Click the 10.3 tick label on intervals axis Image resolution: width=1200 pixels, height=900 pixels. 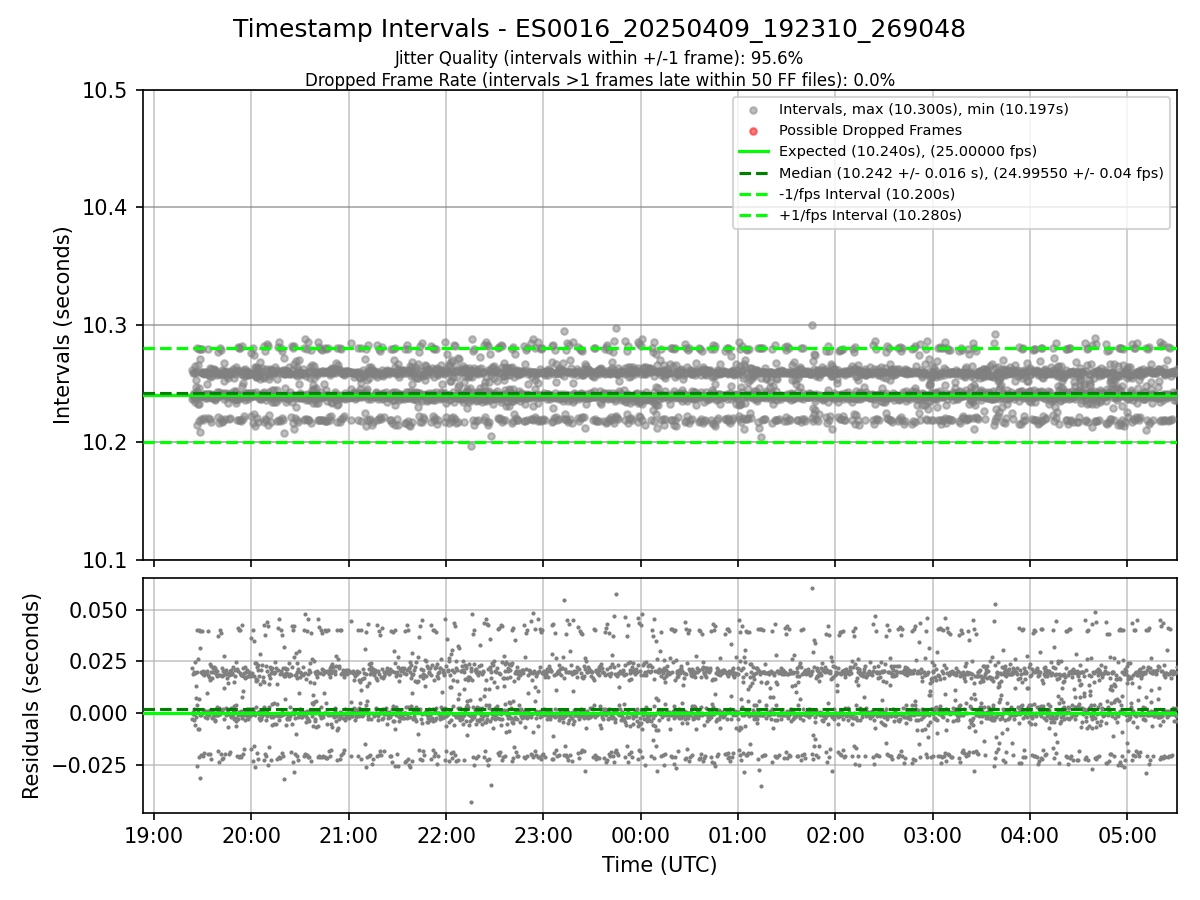point(107,326)
